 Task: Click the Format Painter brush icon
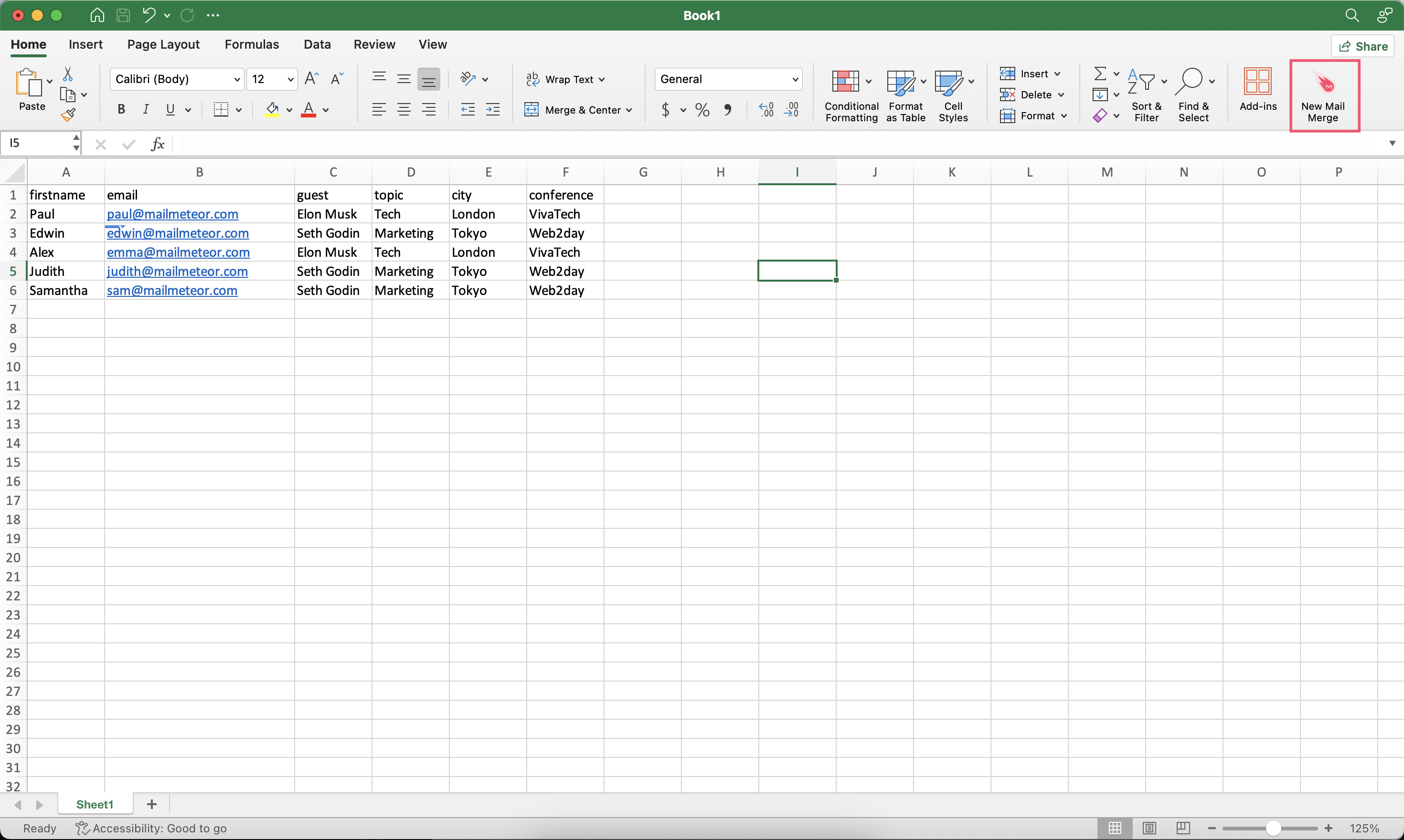[68, 115]
